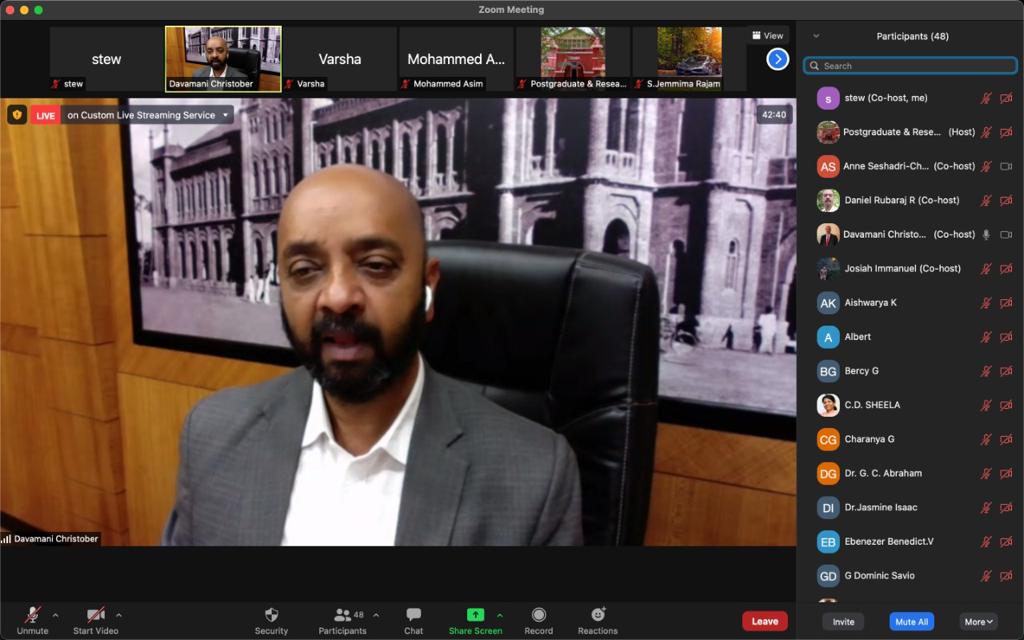Toggle Start Video camera button
Viewport: 1024px width, 640px height.
pos(95,615)
